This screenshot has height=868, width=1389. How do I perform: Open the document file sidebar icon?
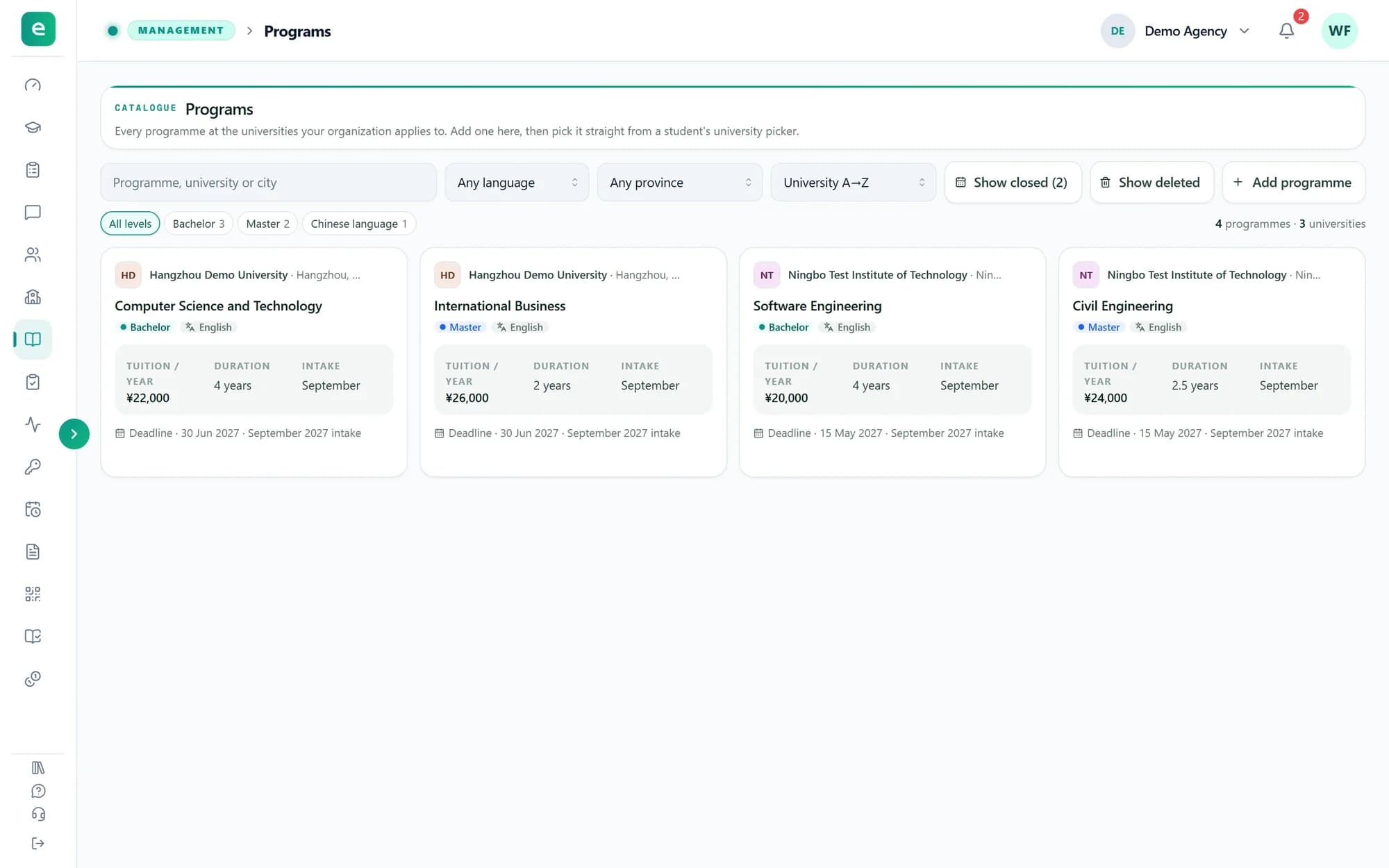click(33, 551)
